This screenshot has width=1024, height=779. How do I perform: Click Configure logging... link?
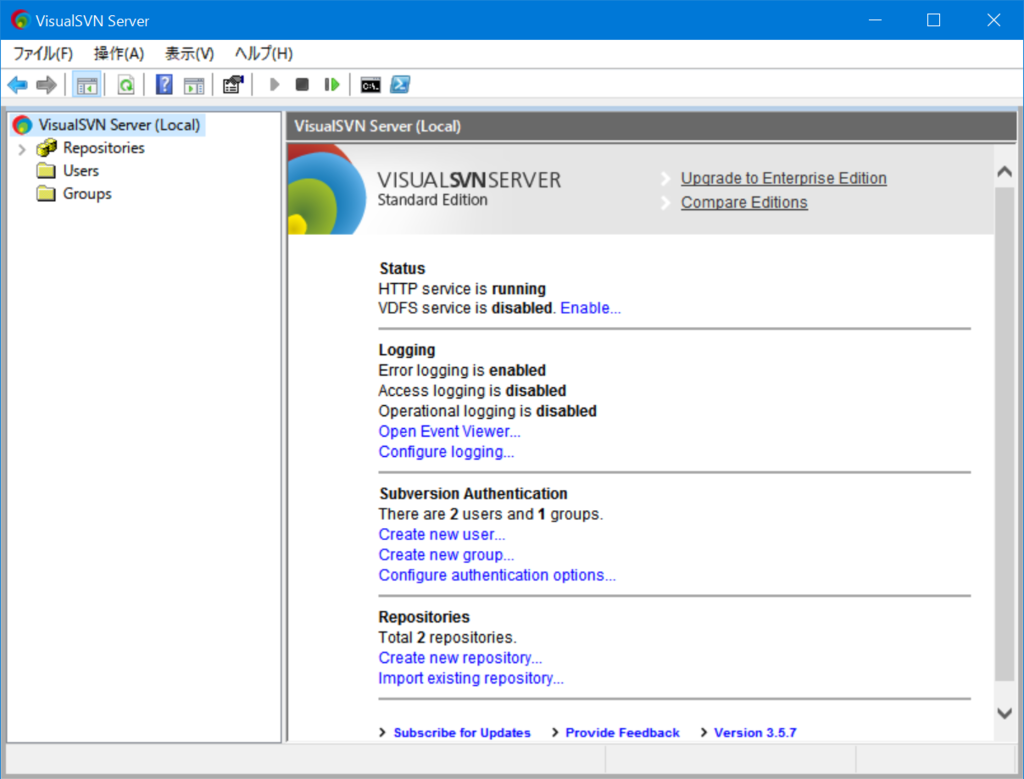[x=446, y=452]
